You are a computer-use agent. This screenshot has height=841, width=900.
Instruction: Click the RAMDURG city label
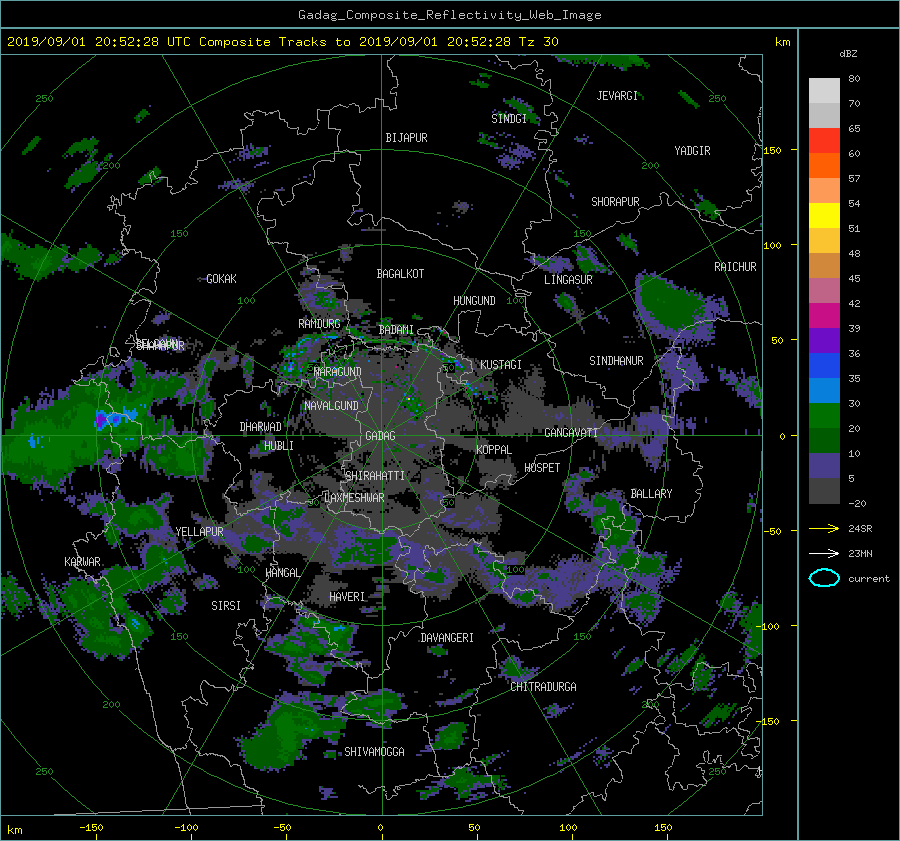click(319, 324)
